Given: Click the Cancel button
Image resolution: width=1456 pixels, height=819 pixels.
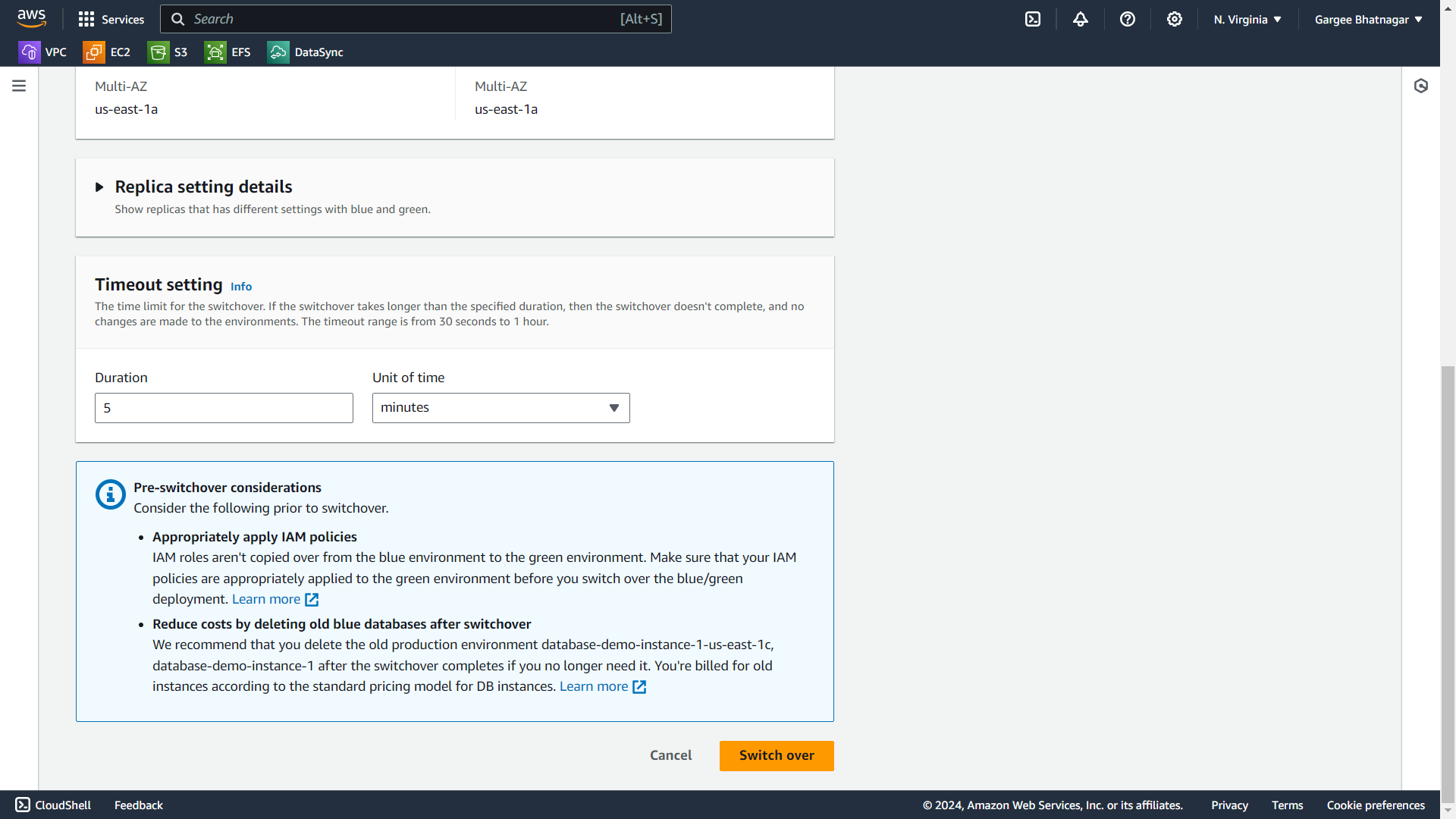Looking at the screenshot, I should 670,755.
